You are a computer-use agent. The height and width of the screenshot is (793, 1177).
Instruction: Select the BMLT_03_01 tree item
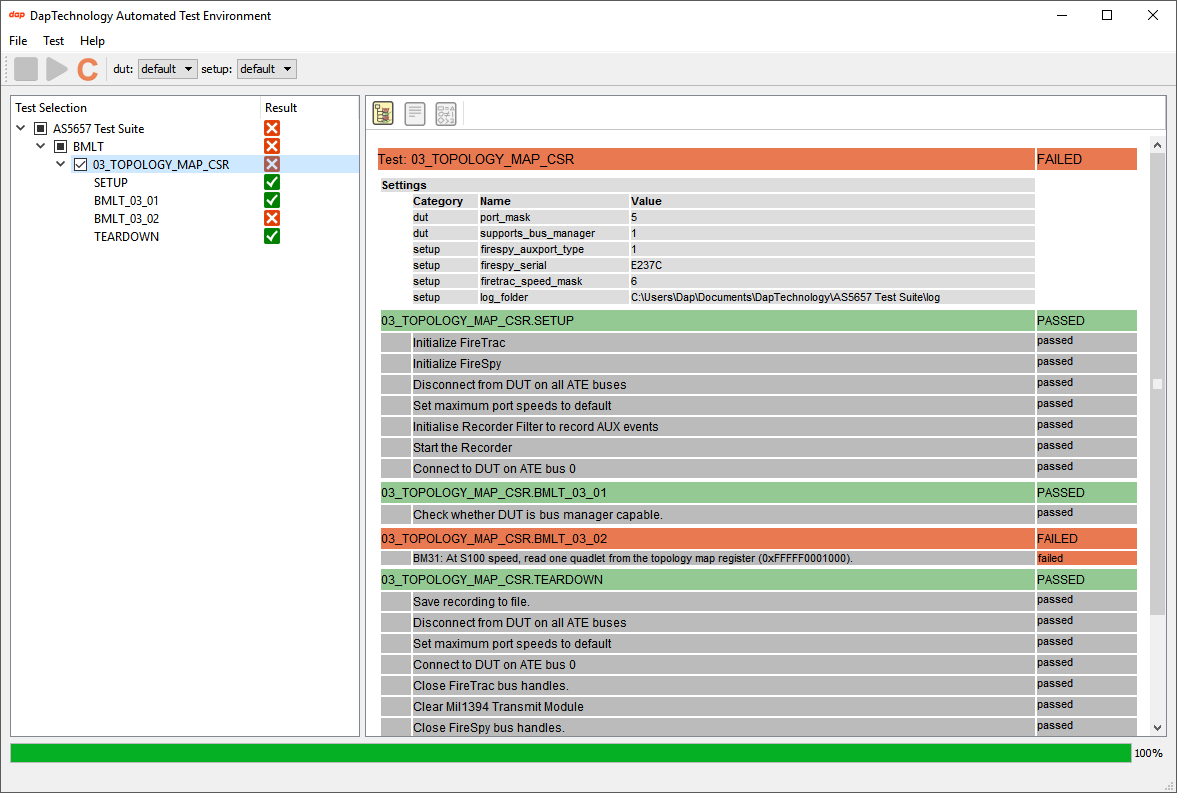click(x=126, y=201)
